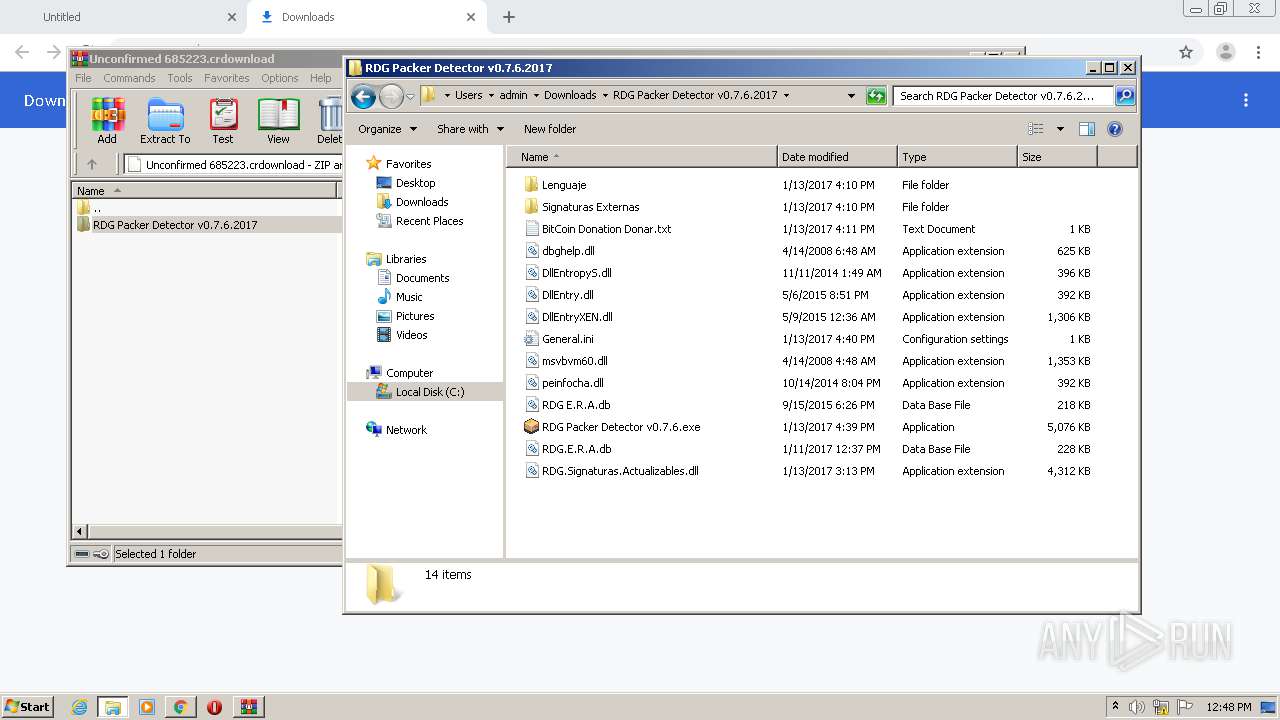Select the Lenguaje folder
Viewport: 1280px width, 720px height.
click(x=564, y=185)
